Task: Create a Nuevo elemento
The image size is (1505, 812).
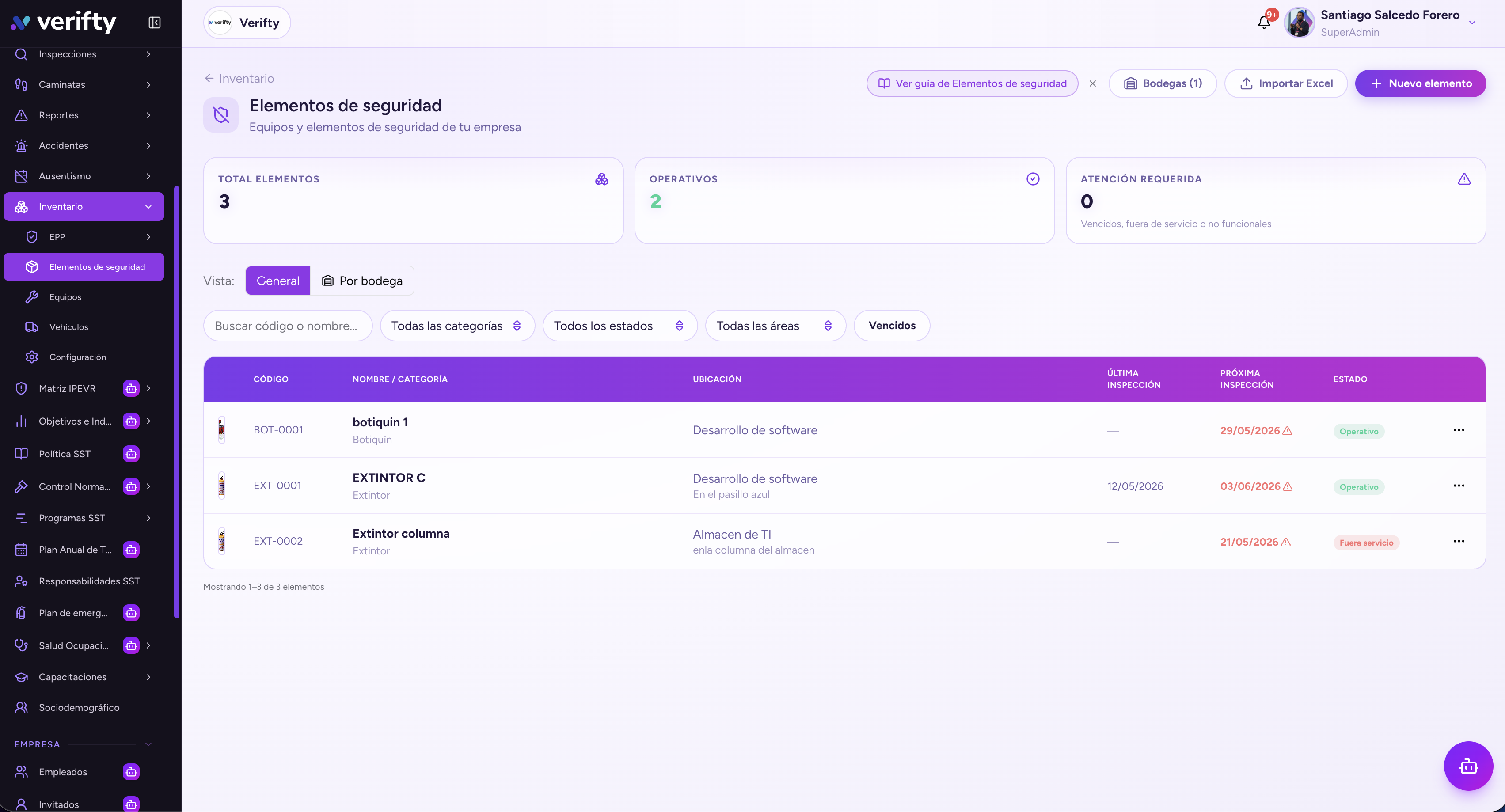Action: pos(1421,83)
